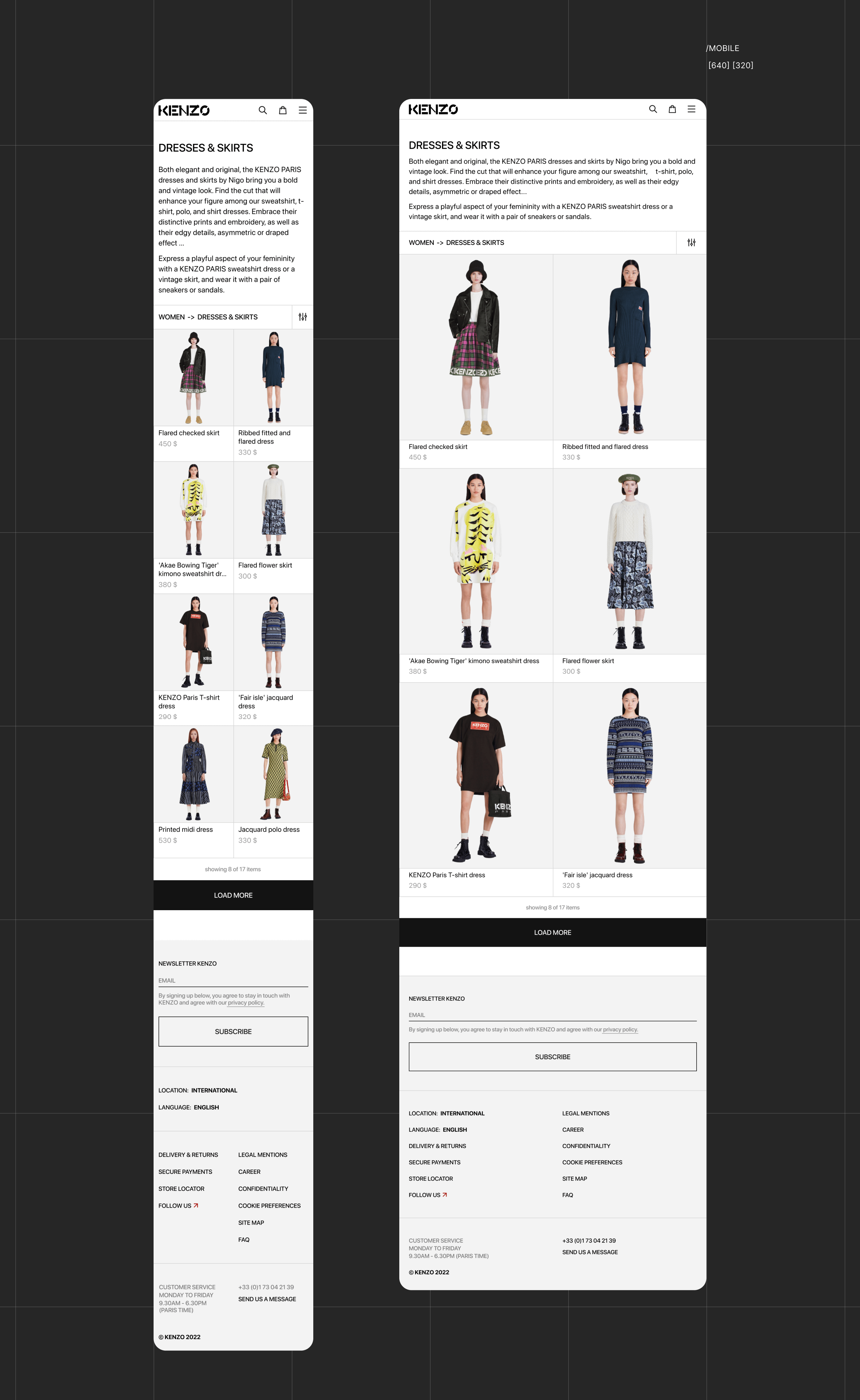
Task: Open COOKIE PREFERENCES link in narrow footer
Action: [x=269, y=1205]
